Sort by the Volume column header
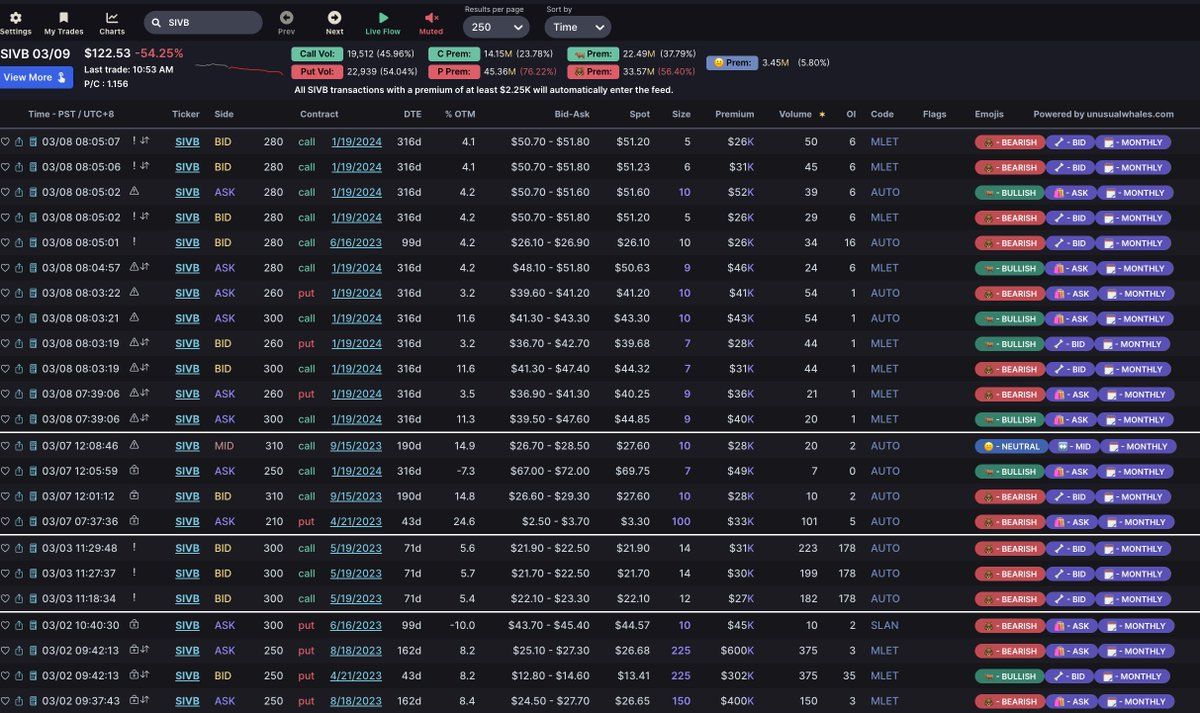 click(795, 114)
